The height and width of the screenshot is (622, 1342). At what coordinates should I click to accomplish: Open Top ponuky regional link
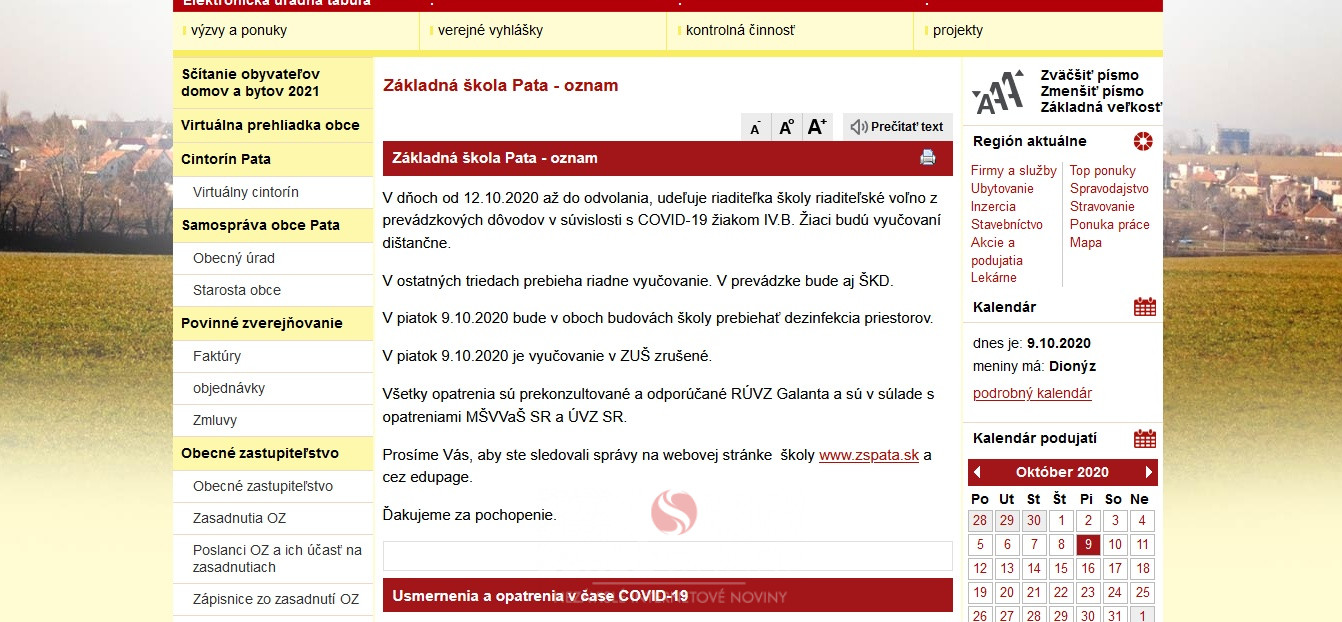tap(1103, 171)
